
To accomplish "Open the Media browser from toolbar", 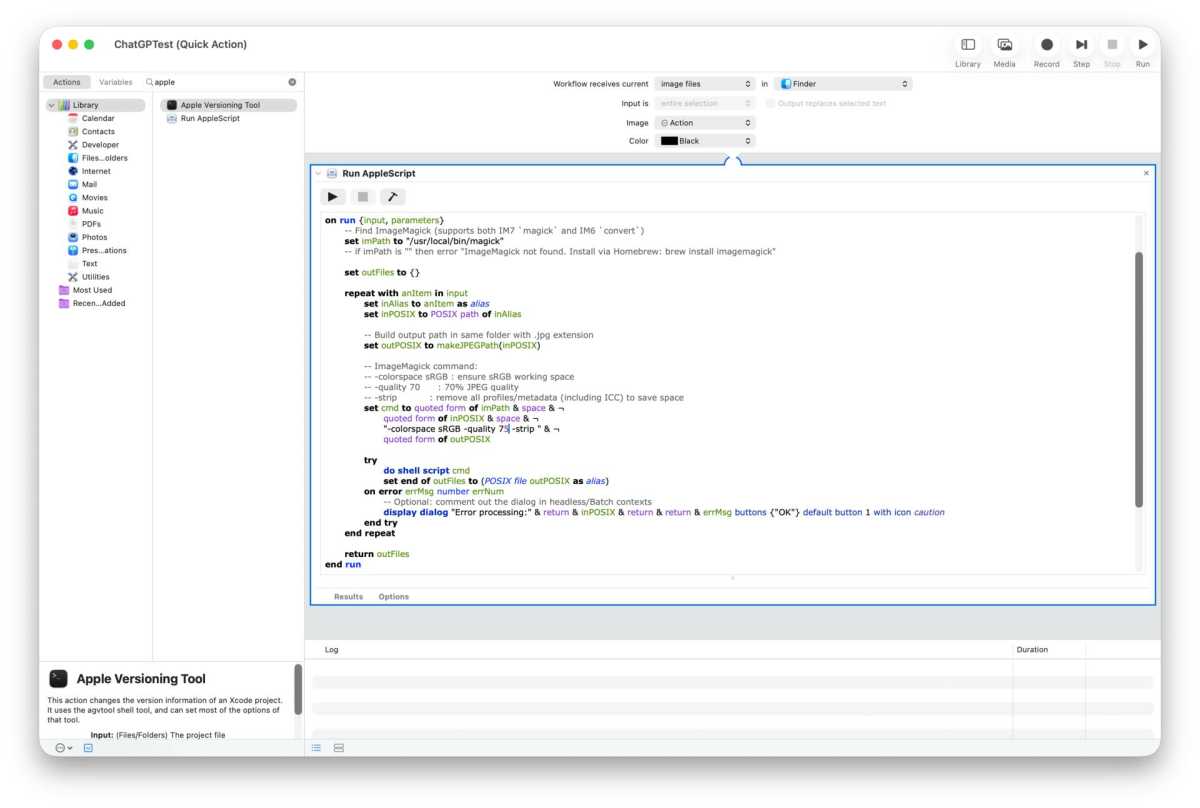I will click(1004, 45).
